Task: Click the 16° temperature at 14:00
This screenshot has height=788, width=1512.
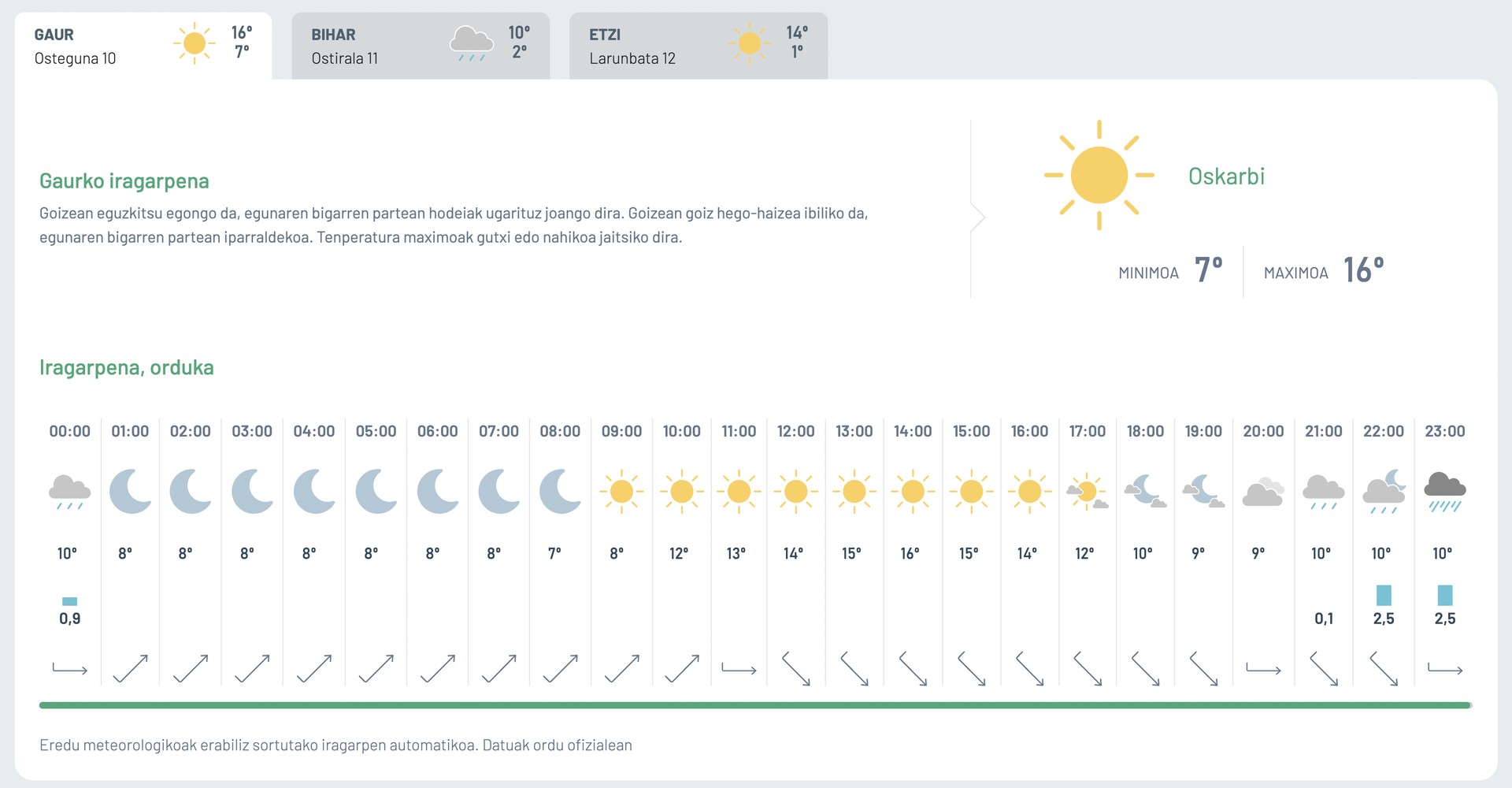Action: coord(910,553)
